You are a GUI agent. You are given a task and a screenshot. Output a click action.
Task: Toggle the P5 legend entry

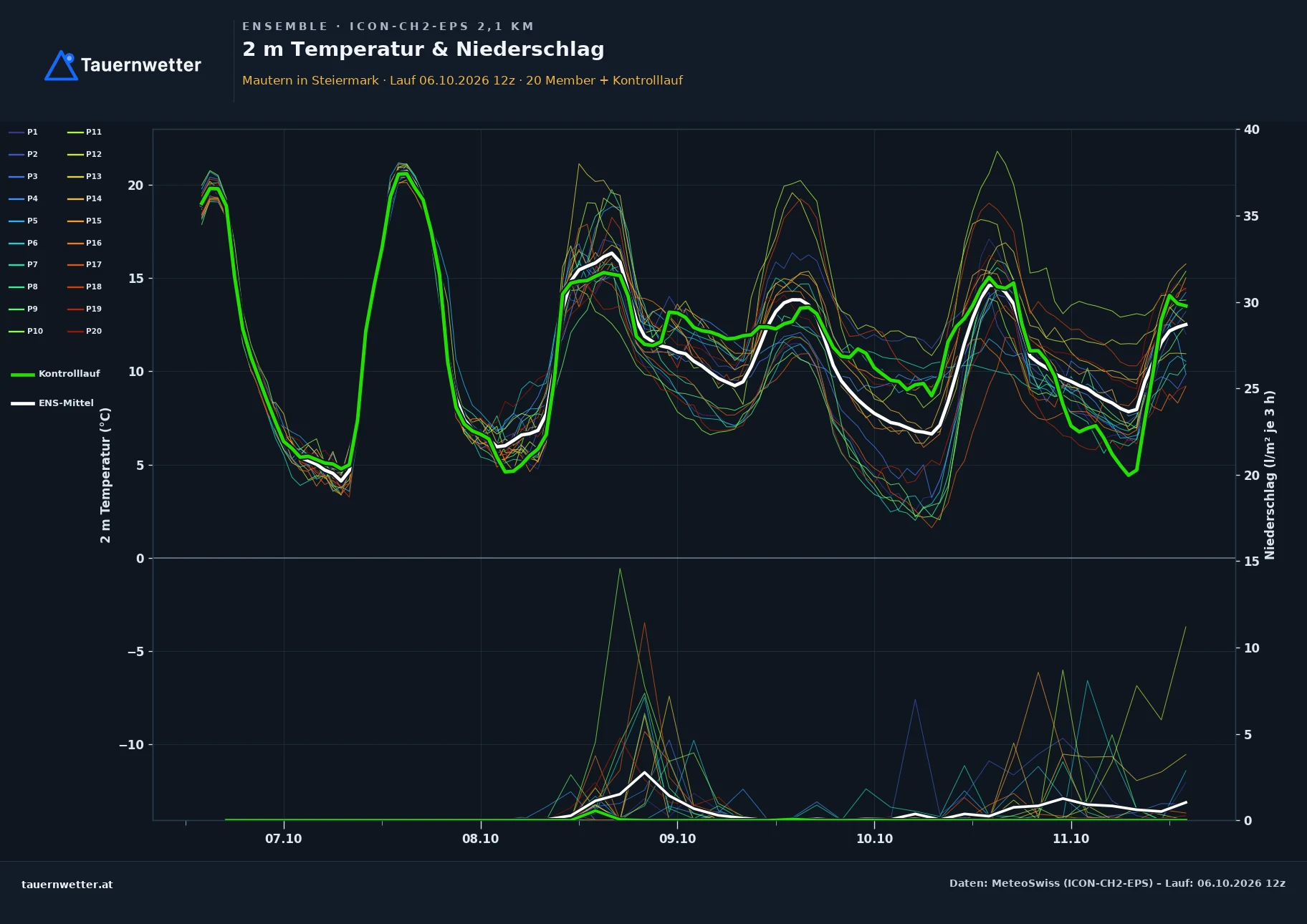24,221
